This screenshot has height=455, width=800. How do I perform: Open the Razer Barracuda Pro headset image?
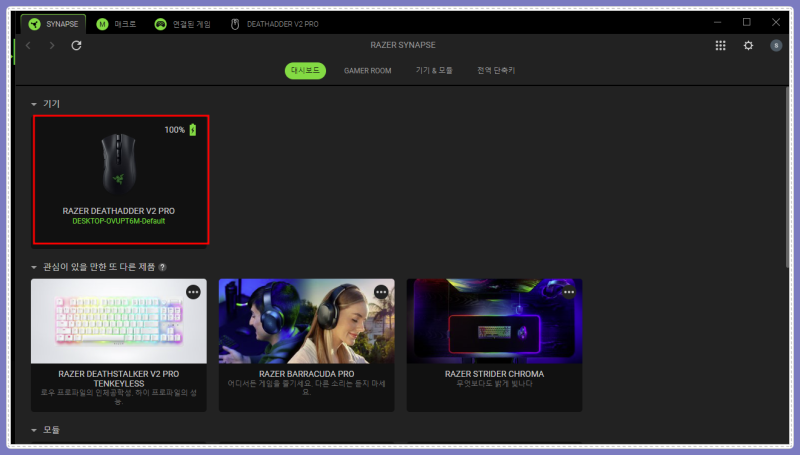(307, 321)
